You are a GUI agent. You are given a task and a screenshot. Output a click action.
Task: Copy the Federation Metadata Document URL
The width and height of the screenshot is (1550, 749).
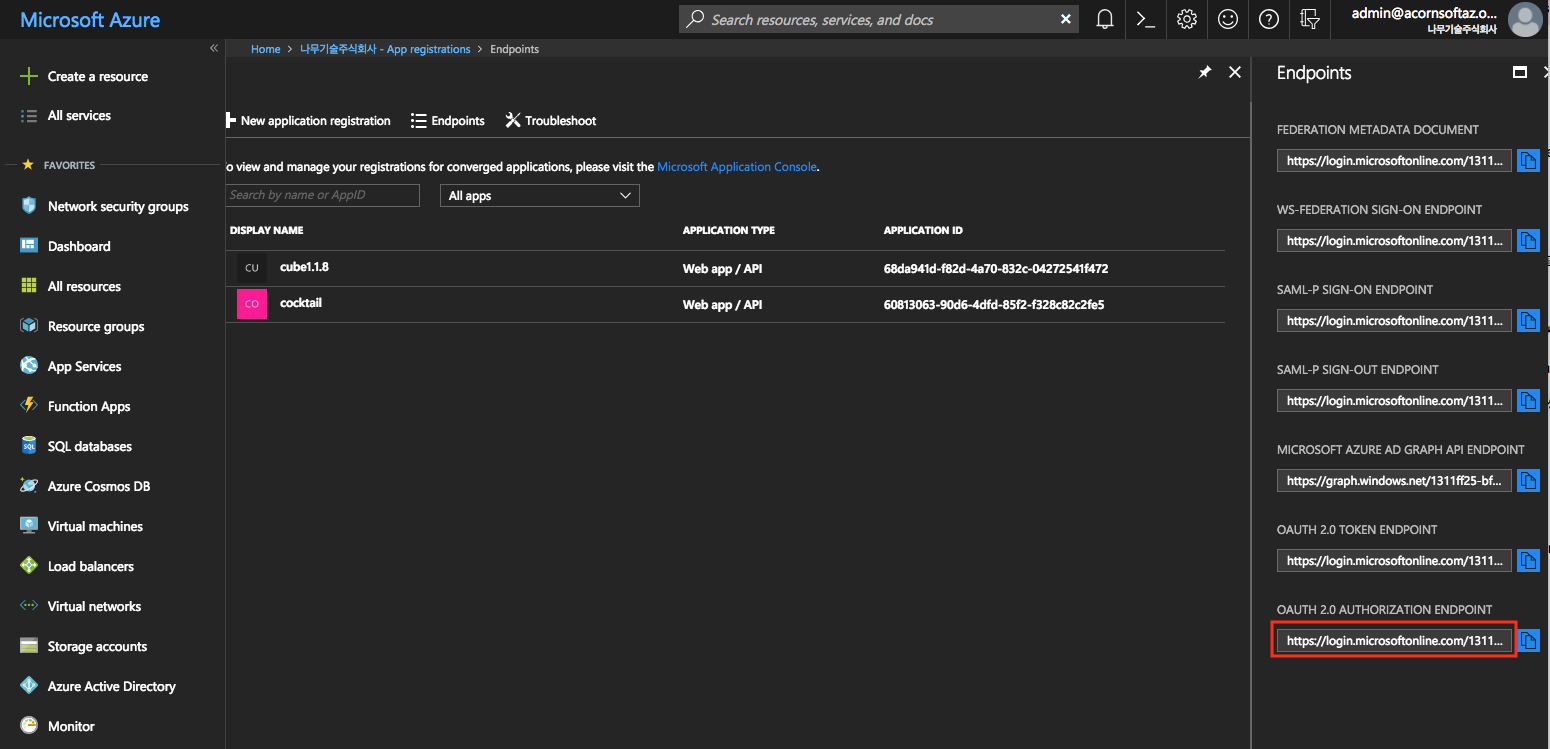[x=1528, y=161]
